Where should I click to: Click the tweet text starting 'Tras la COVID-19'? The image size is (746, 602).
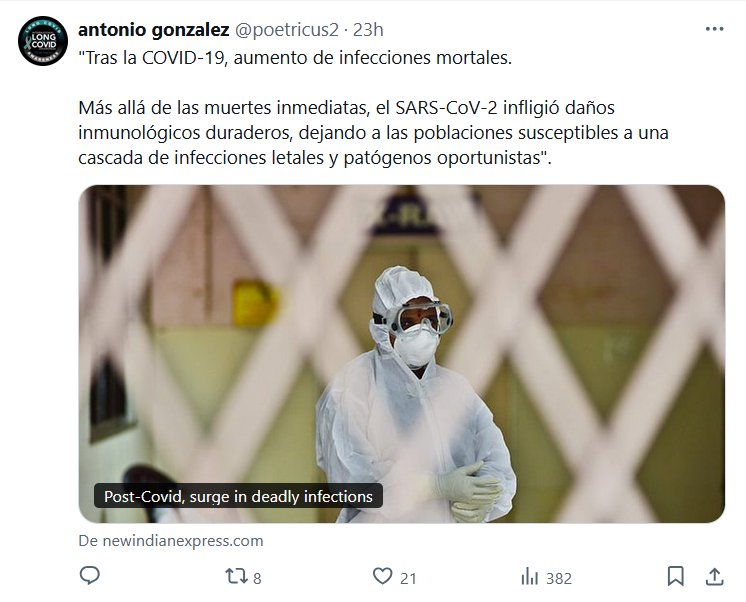(x=295, y=58)
